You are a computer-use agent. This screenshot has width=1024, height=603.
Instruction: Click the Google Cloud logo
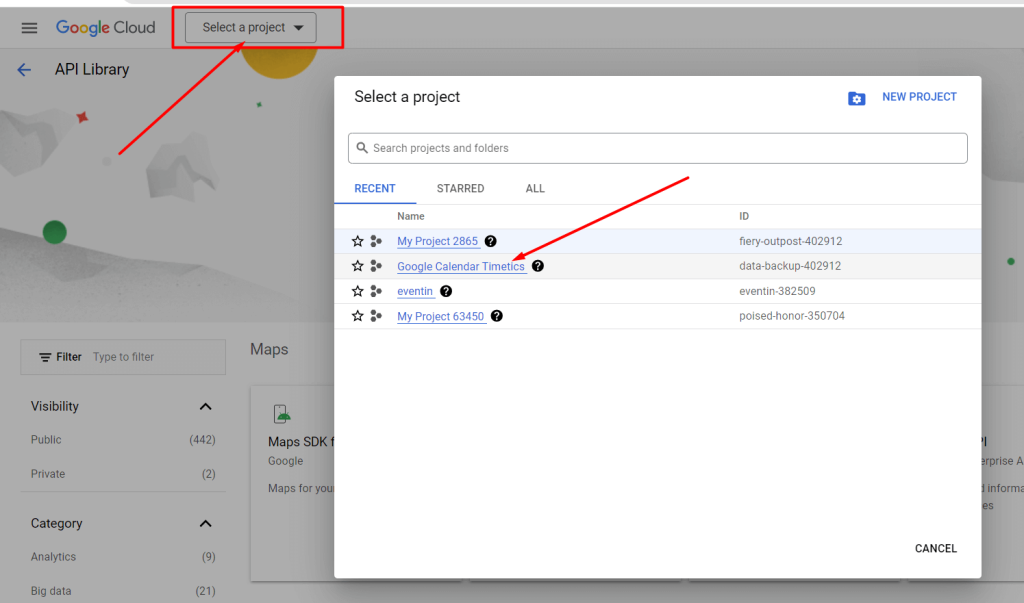[x=106, y=27]
